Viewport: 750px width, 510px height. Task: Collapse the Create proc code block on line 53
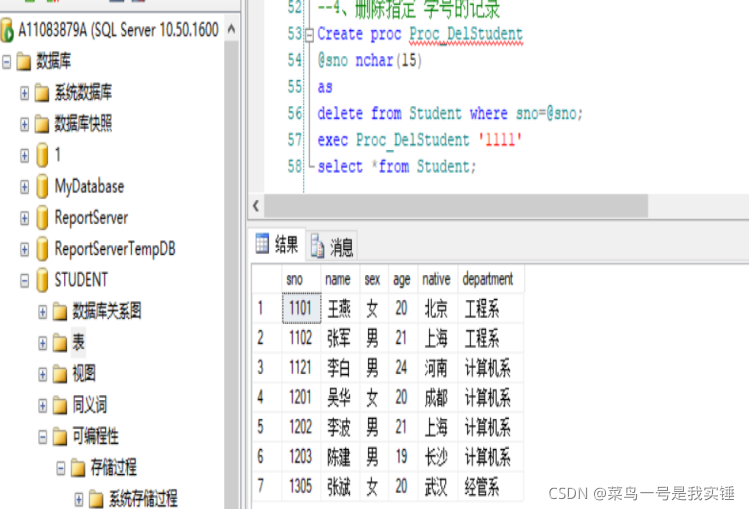point(309,35)
